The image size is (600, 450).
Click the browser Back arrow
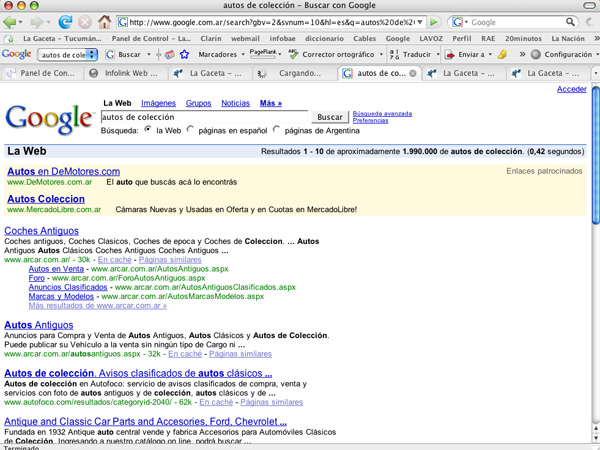pyautogui.click(x=12, y=21)
